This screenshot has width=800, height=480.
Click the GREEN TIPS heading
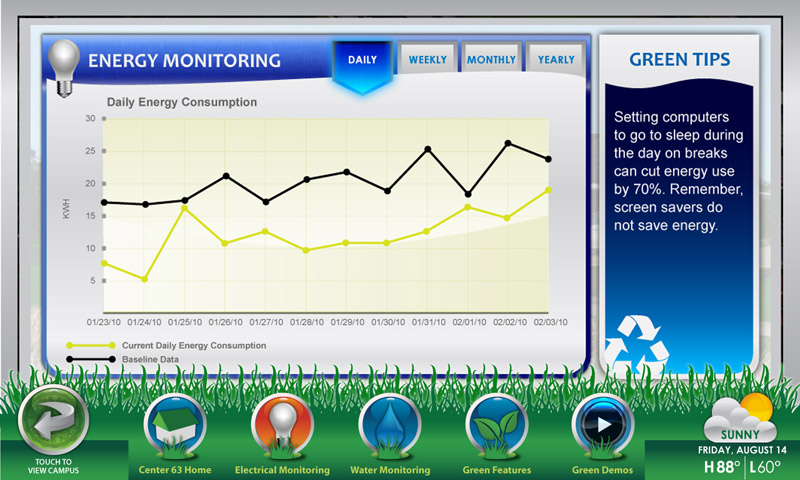point(679,59)
